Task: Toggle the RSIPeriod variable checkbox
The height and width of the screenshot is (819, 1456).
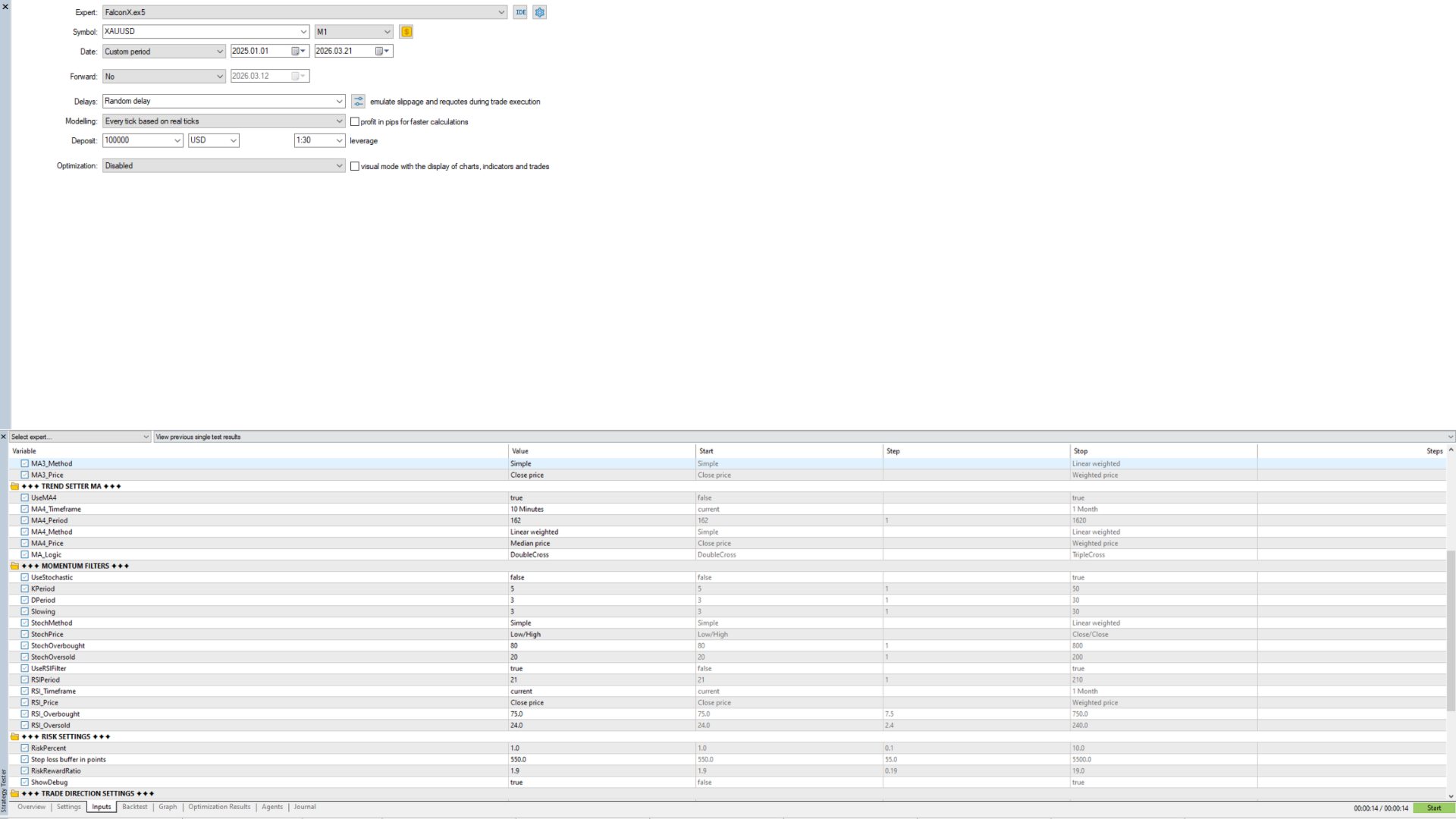Action: [25, 680]
